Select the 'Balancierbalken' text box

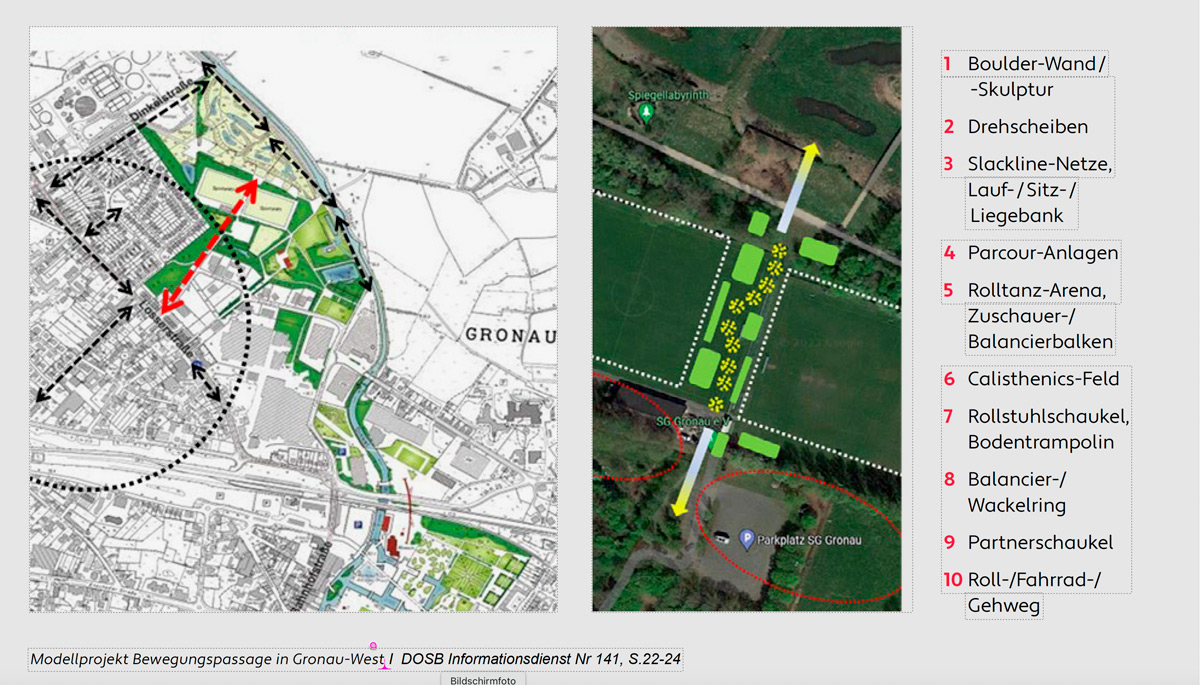point(1040,342)
